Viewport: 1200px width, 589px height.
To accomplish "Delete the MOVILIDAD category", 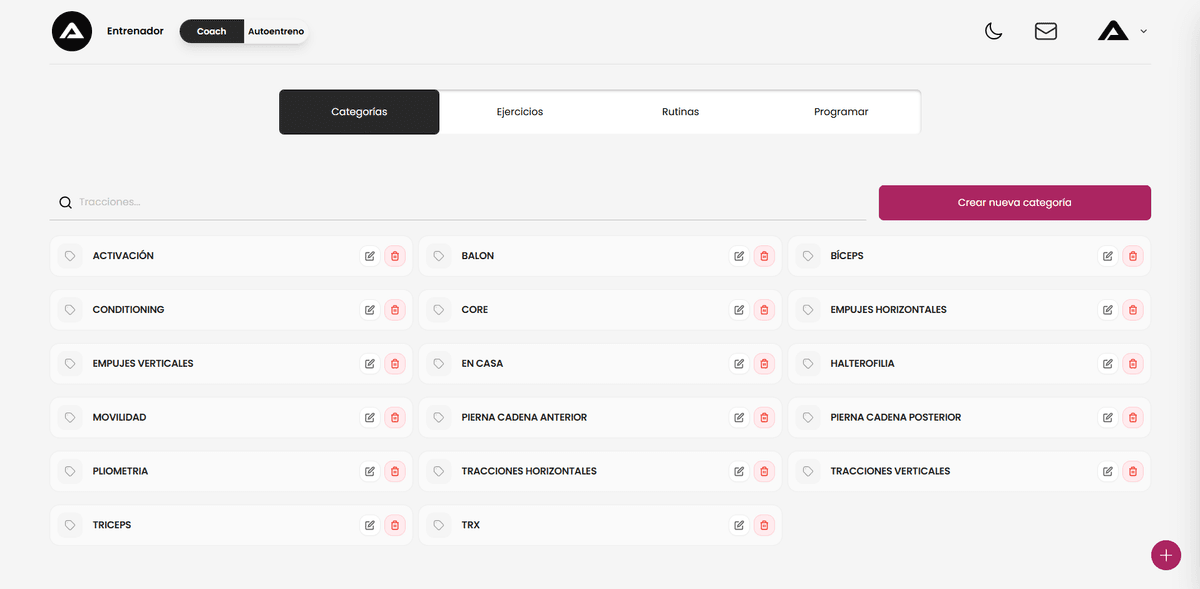I will [x=395, y=418].
